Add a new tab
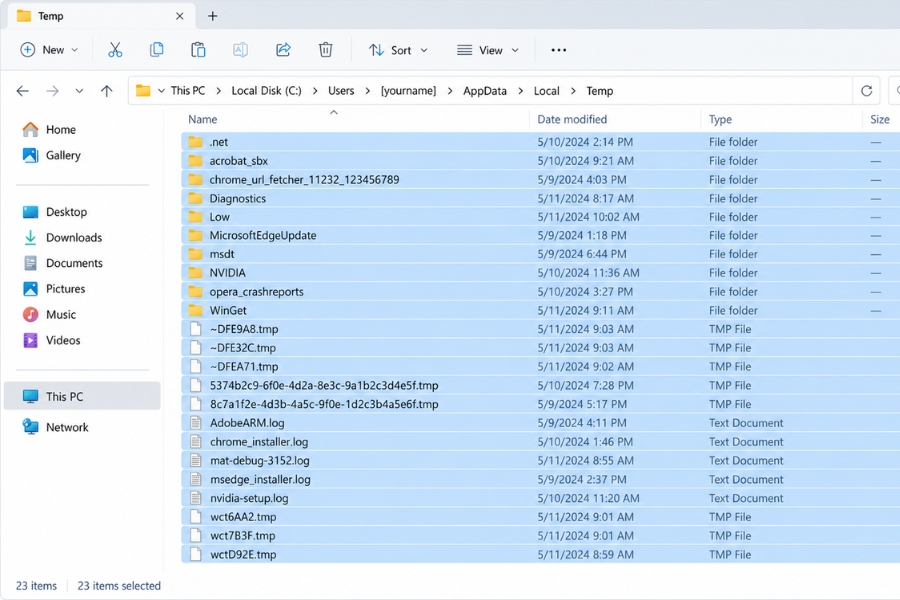This screenshot has height=600, width=900. [x=212, y=16]
